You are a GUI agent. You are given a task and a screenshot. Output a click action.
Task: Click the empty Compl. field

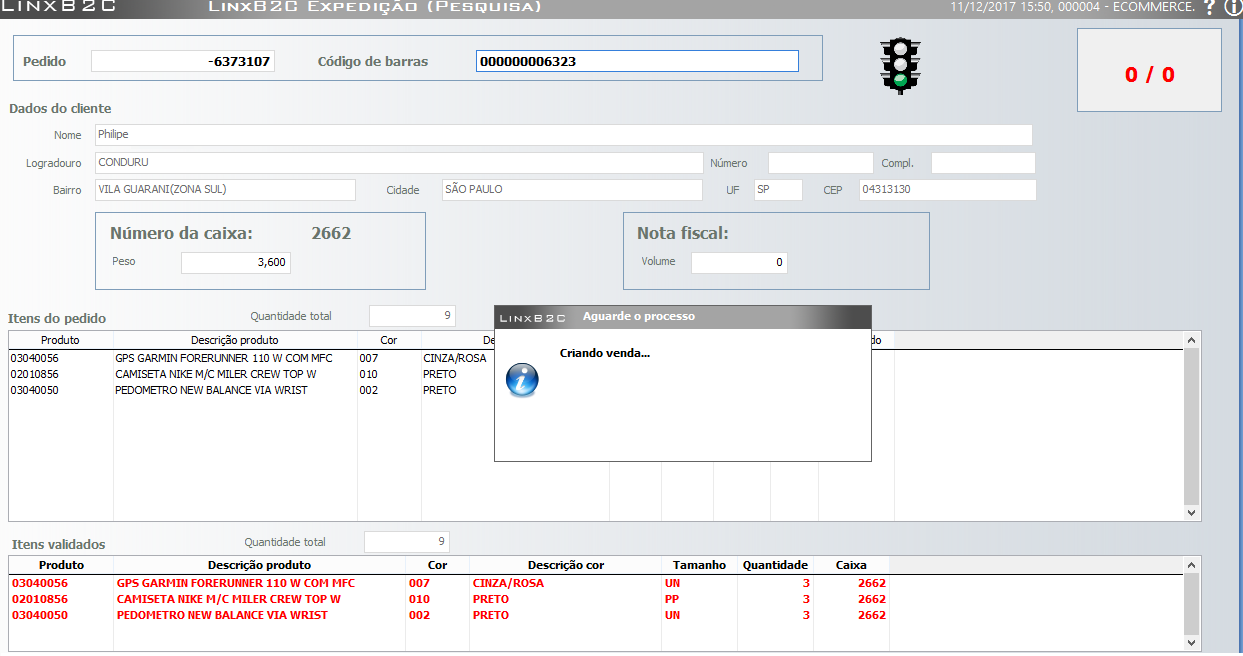pos(983,162)
